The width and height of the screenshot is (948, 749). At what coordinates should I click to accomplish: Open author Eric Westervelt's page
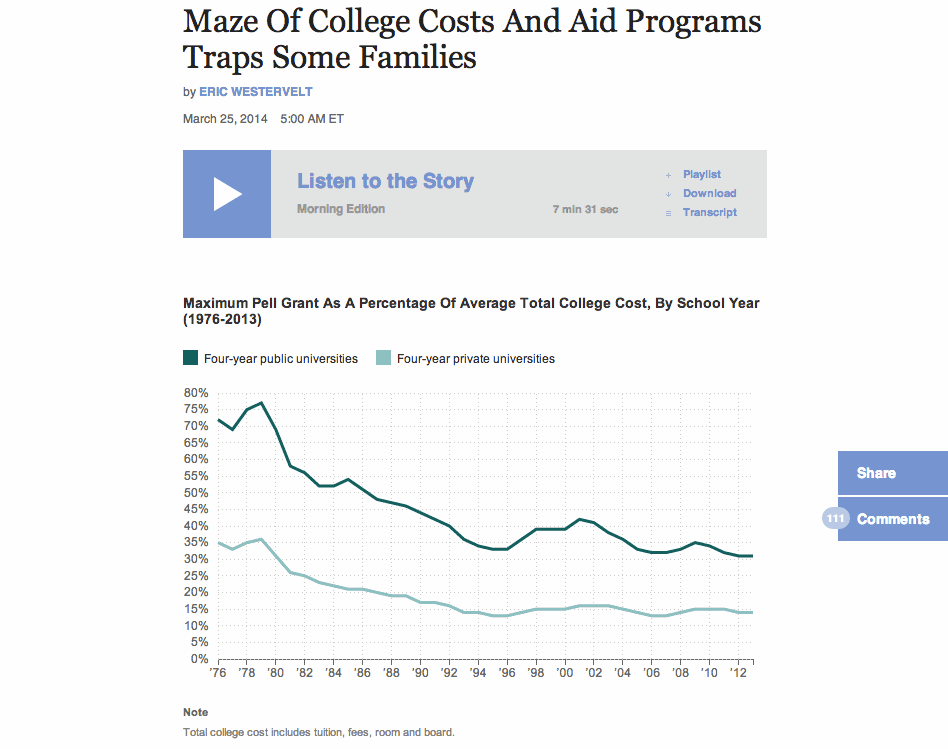(x=256, y=92)
